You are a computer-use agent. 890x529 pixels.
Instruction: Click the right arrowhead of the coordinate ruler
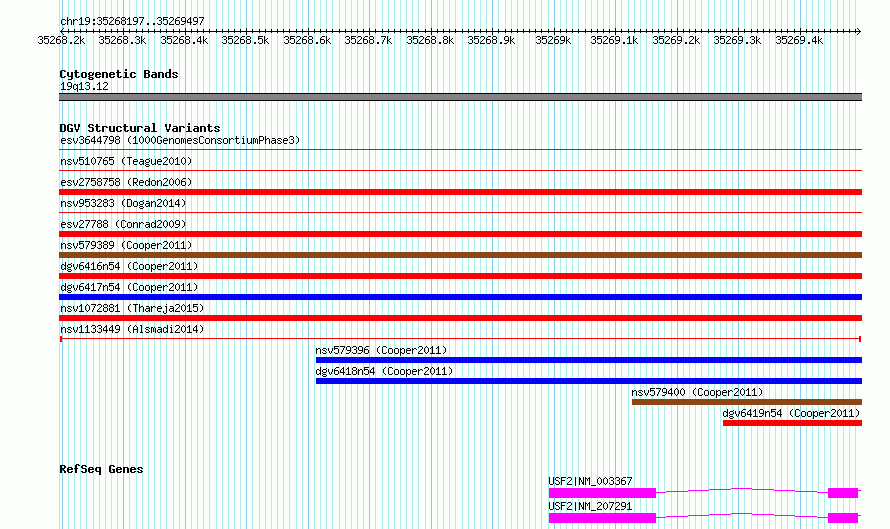(x=859, y=31)
